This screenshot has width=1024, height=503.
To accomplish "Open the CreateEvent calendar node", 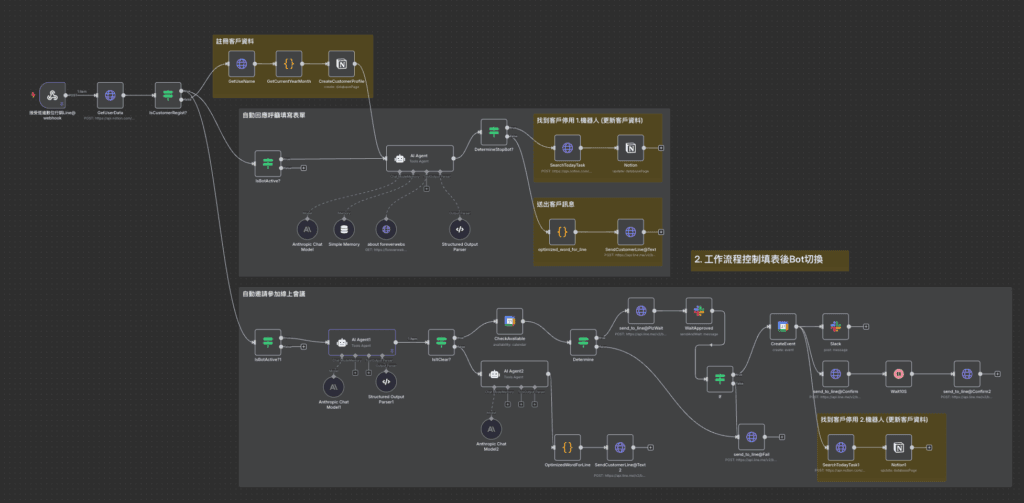I will [x=783, y=326].
